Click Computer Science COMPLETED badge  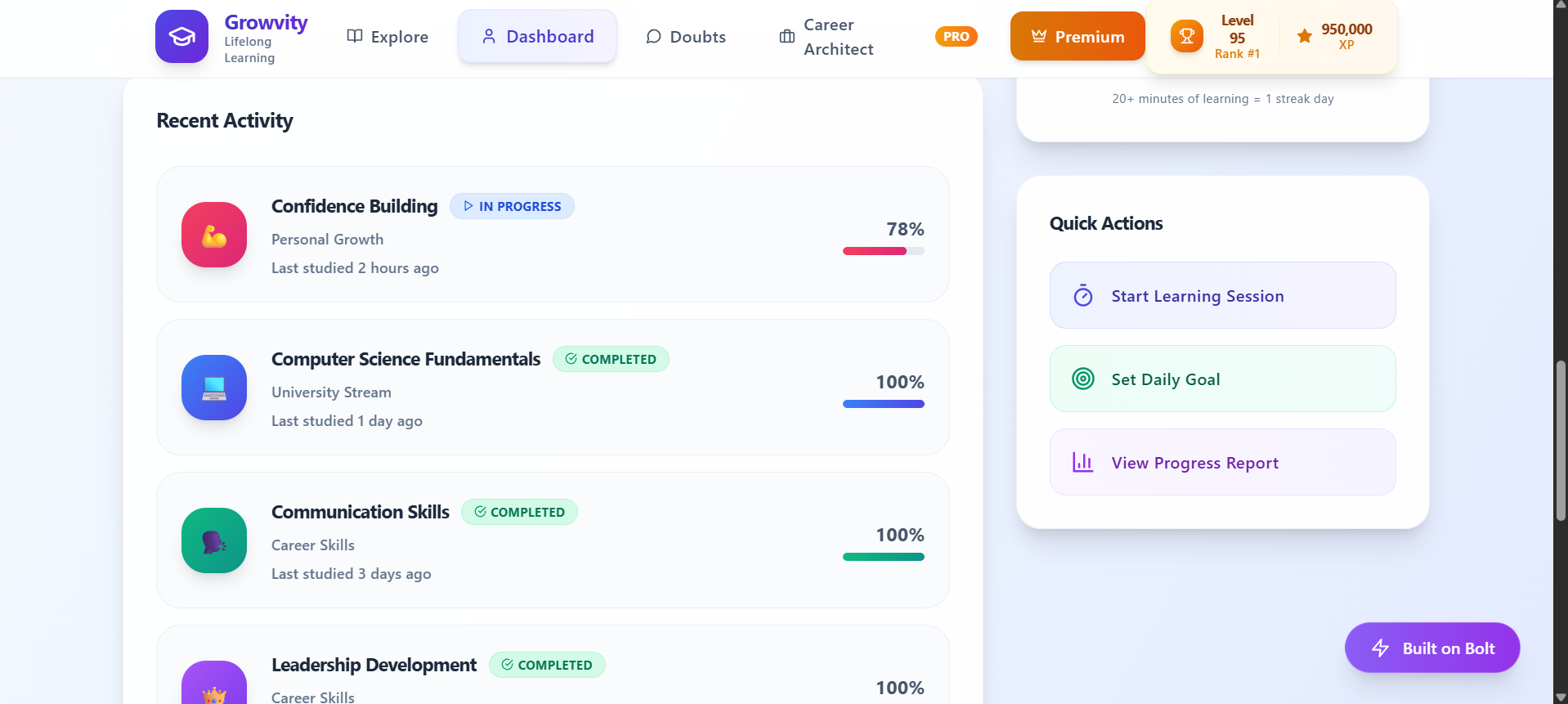[x=611, y=359]
